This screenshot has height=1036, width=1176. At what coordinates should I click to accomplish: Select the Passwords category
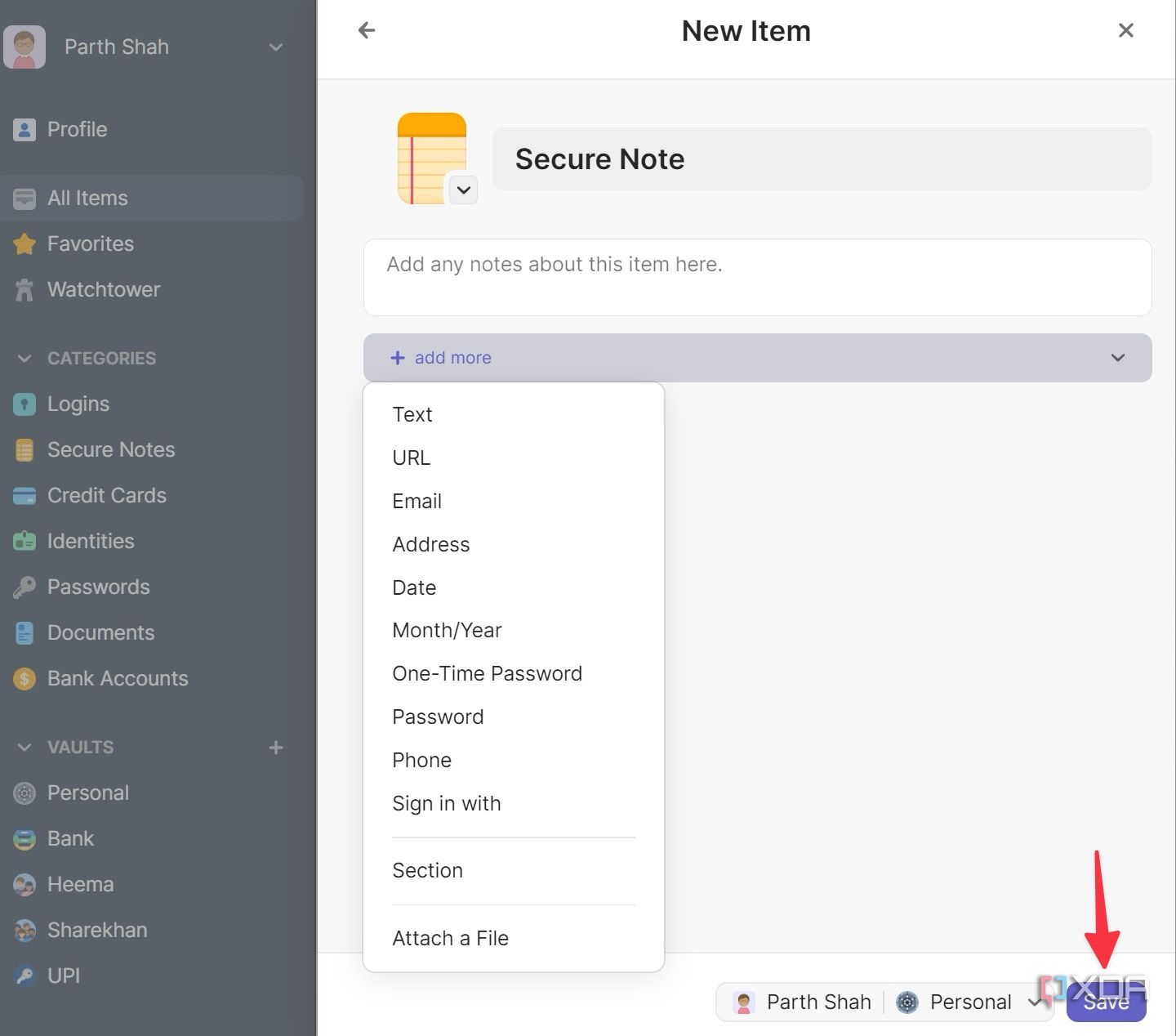[x=98, y=587]
